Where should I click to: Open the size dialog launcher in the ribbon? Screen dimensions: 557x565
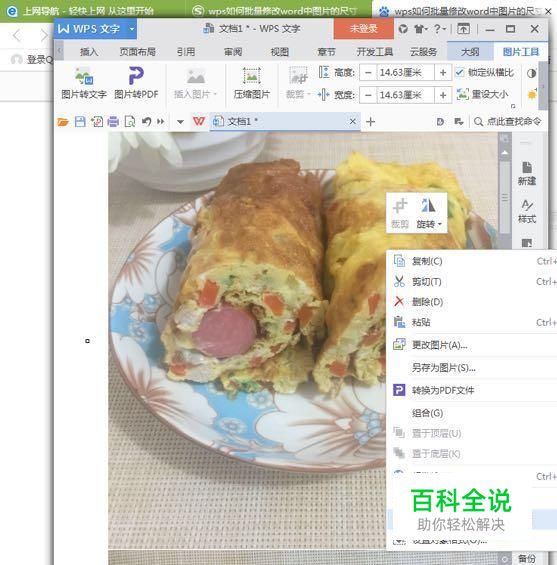pos(513,106)
